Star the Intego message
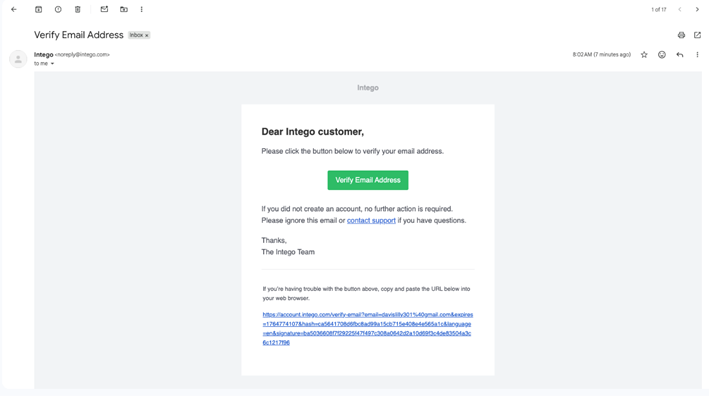The height and width of the screenshot is (396, 709). point(644,55)
